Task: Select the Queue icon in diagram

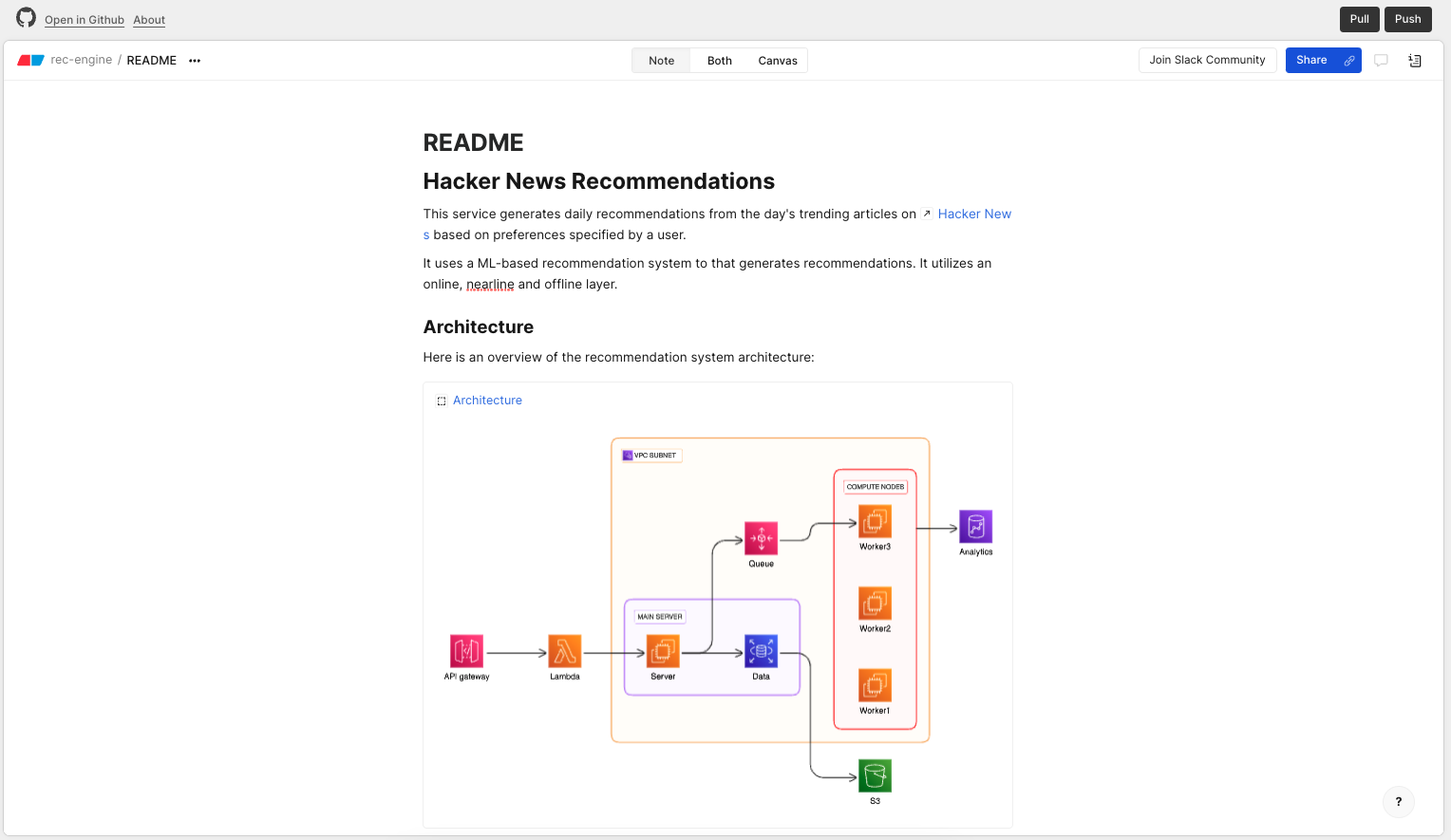Action: (x=762, y=538)
